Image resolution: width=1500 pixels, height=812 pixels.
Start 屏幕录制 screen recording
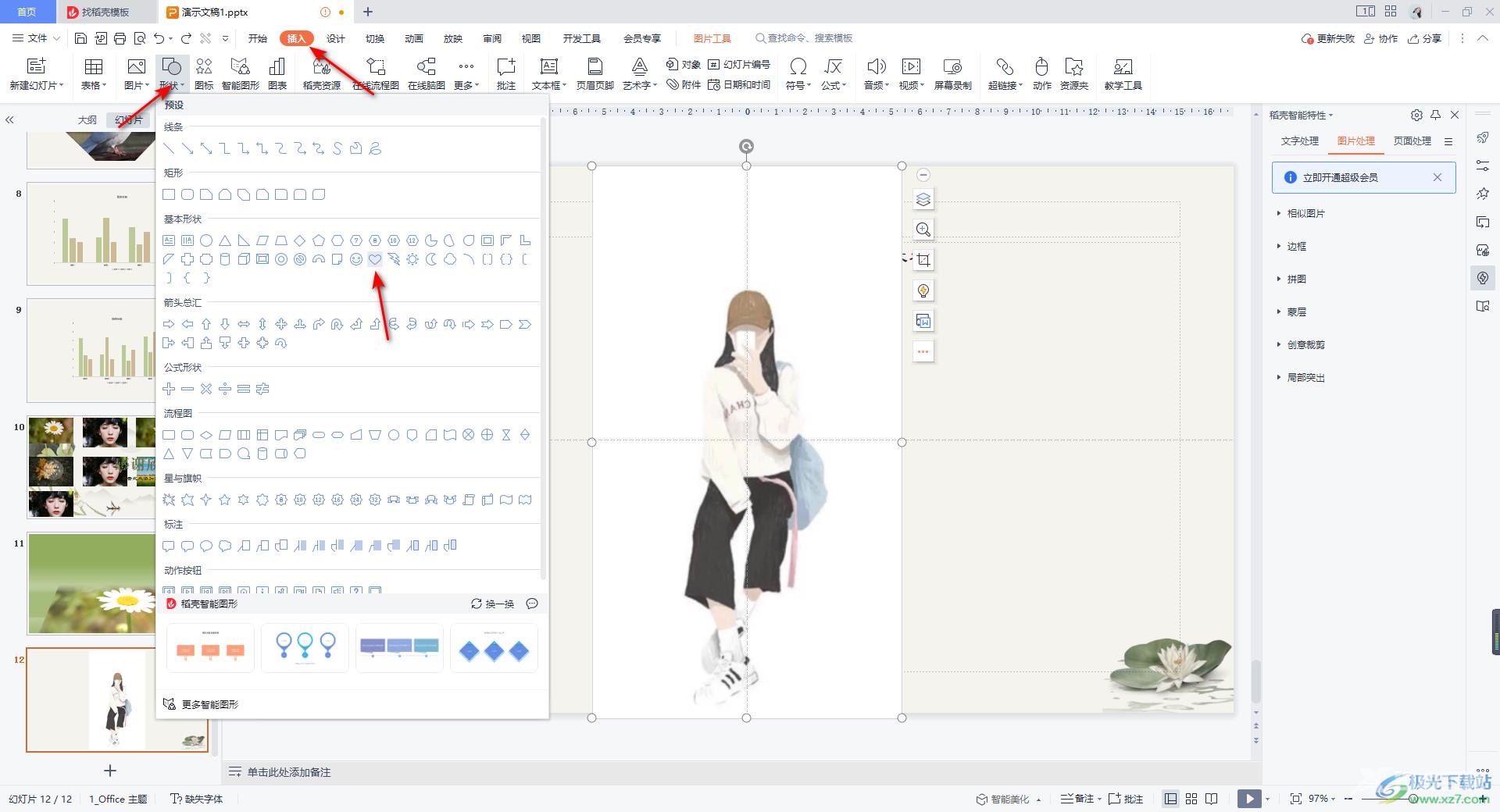952,74
